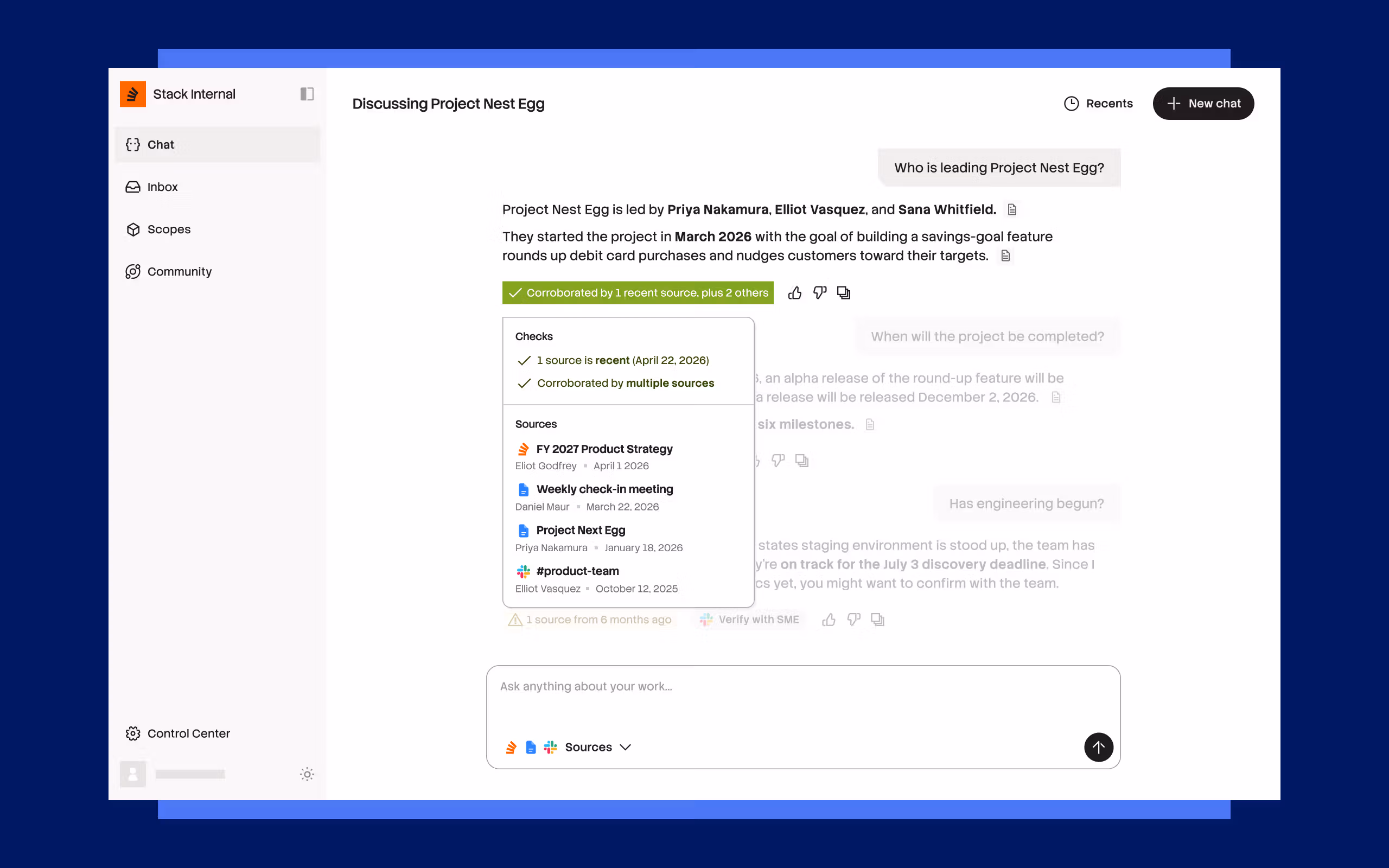1389x868 pixels.
Task: Copy the Project Nest Egg leaders answer
Action: coord(844,293)
